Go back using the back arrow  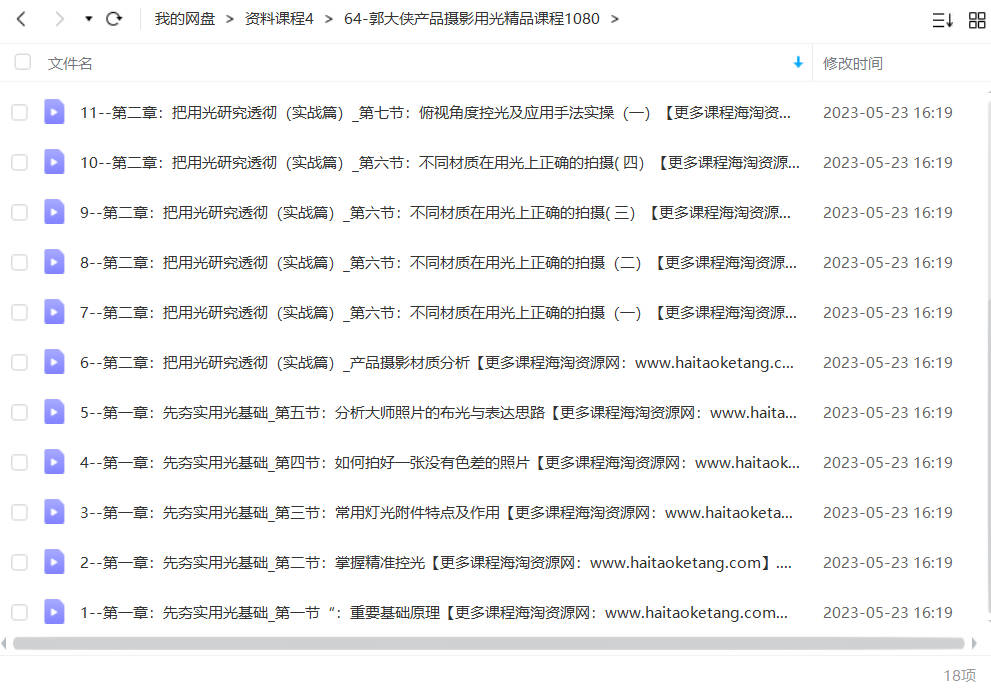click(x=21, y=19)
